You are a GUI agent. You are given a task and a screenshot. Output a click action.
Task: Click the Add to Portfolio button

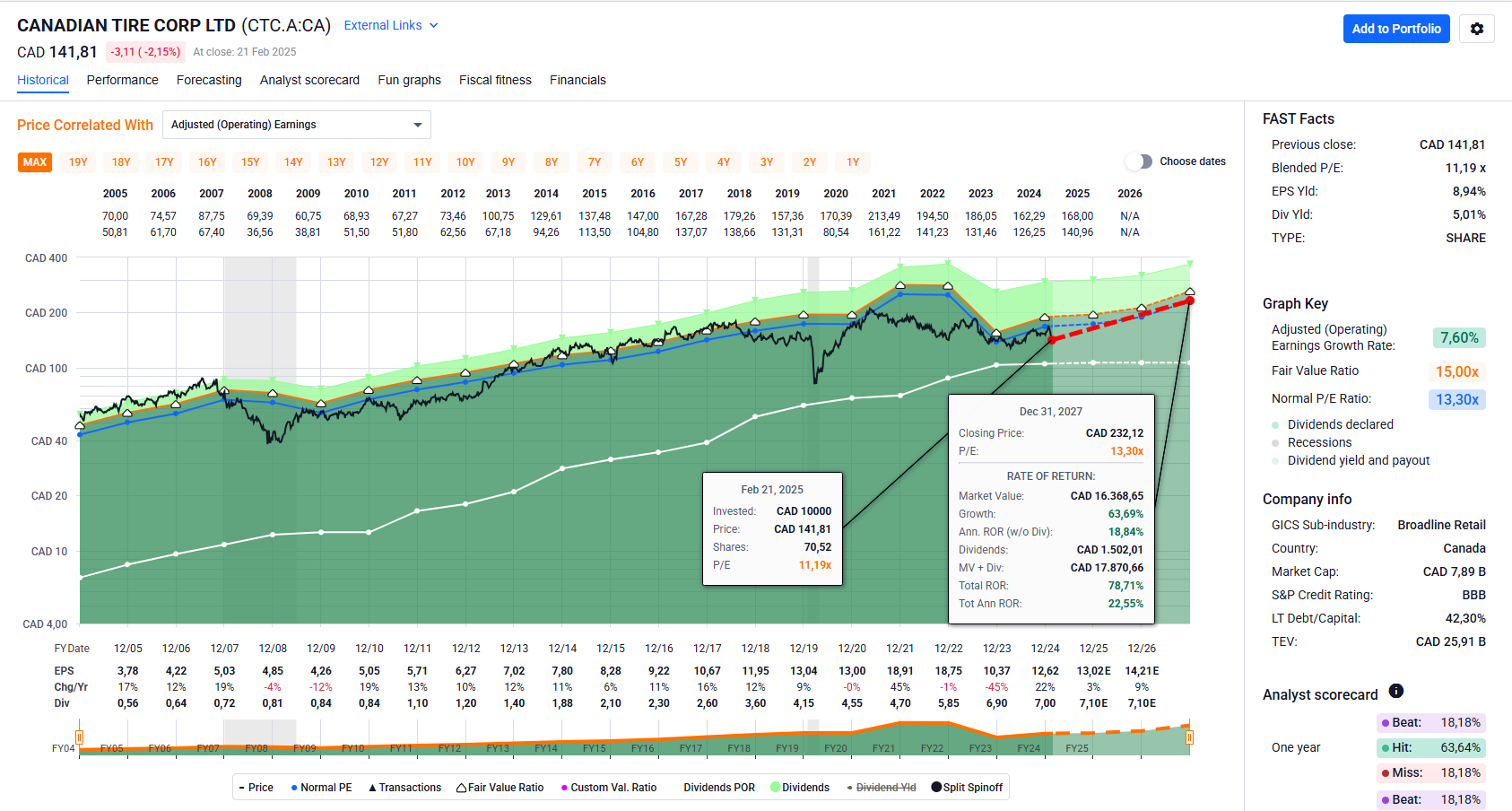point(1395,29)
